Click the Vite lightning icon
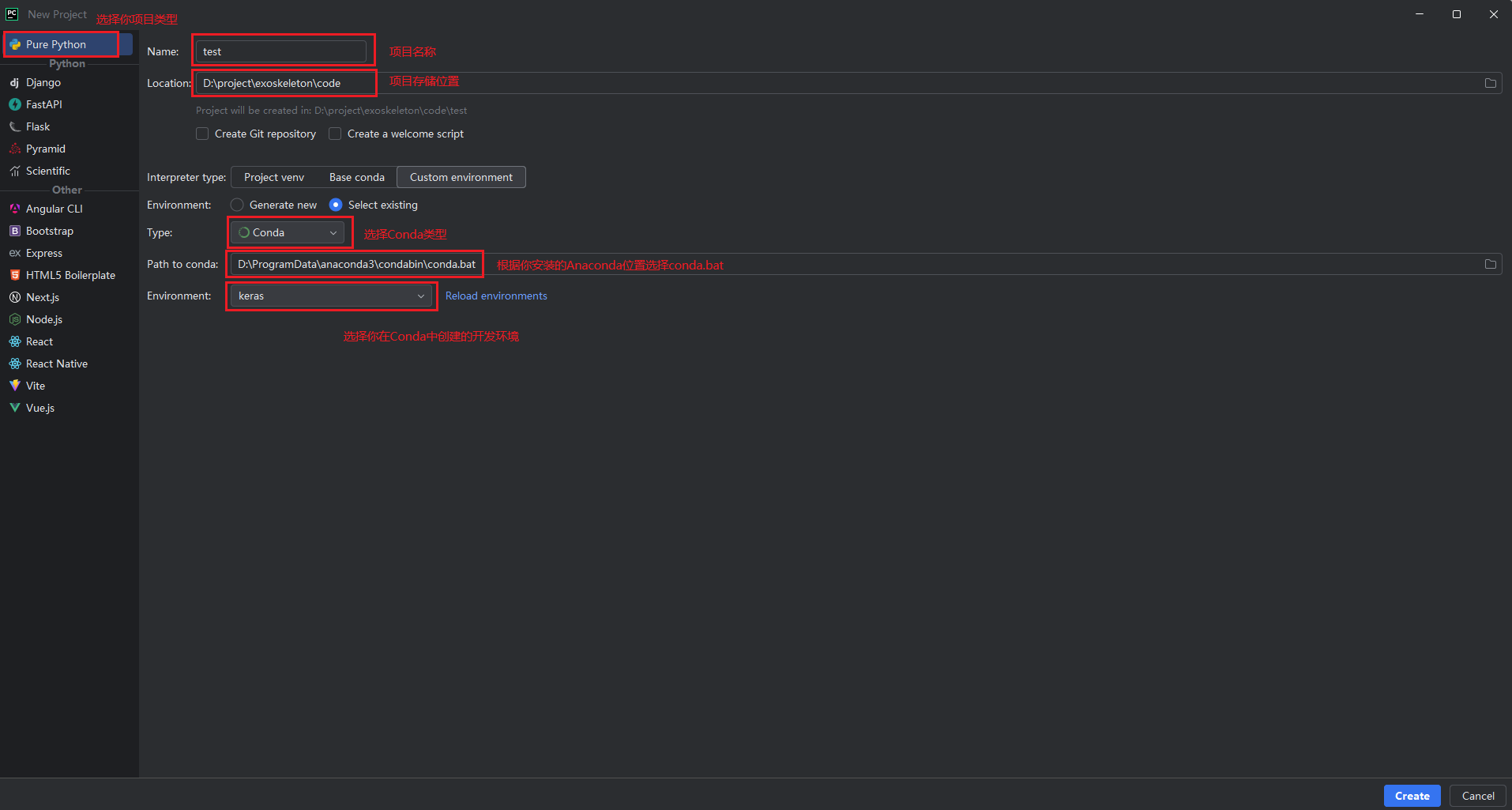 pos(15,386)
